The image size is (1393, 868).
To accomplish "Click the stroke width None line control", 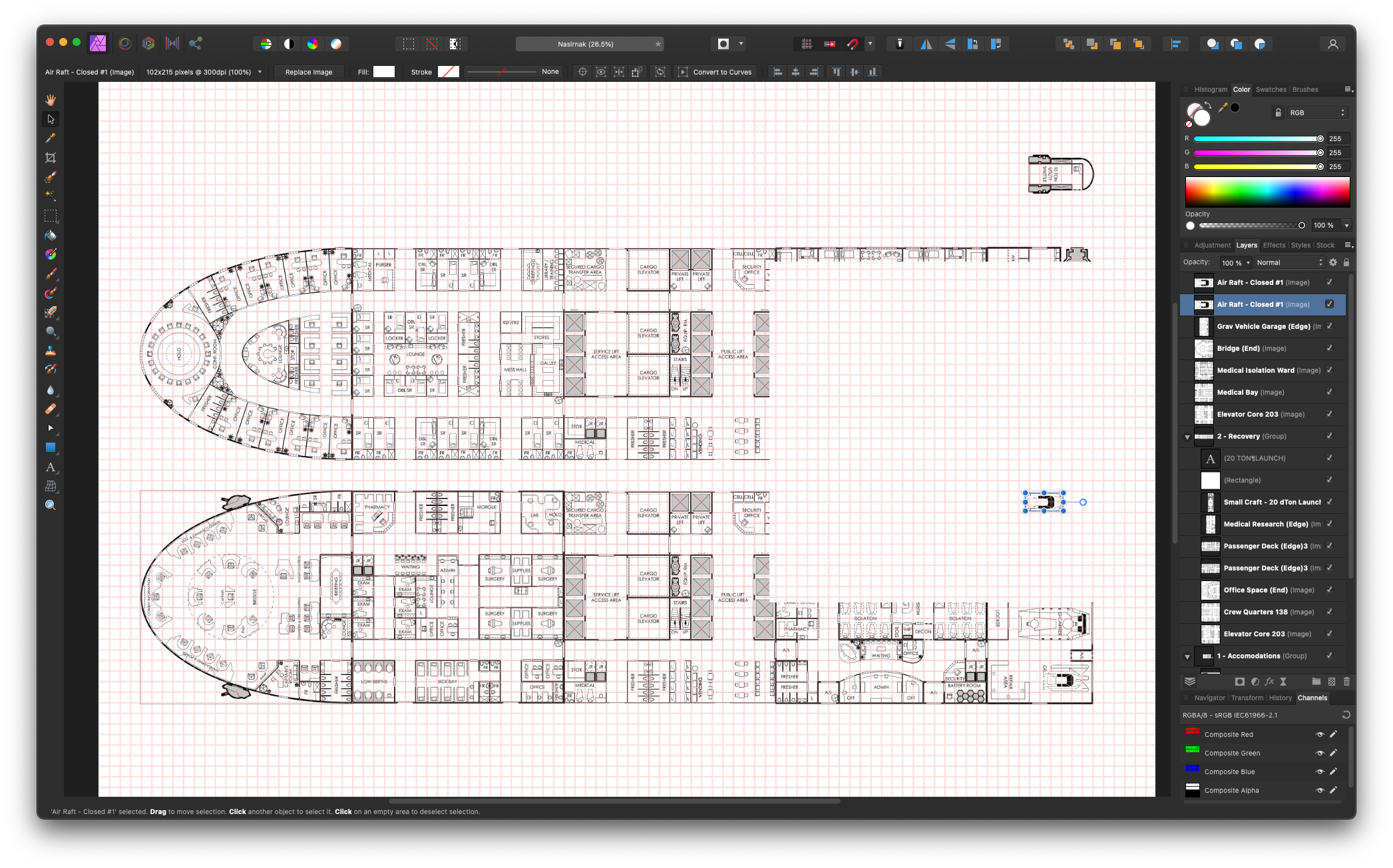I will pyautogui.click(x=514, y=72).
